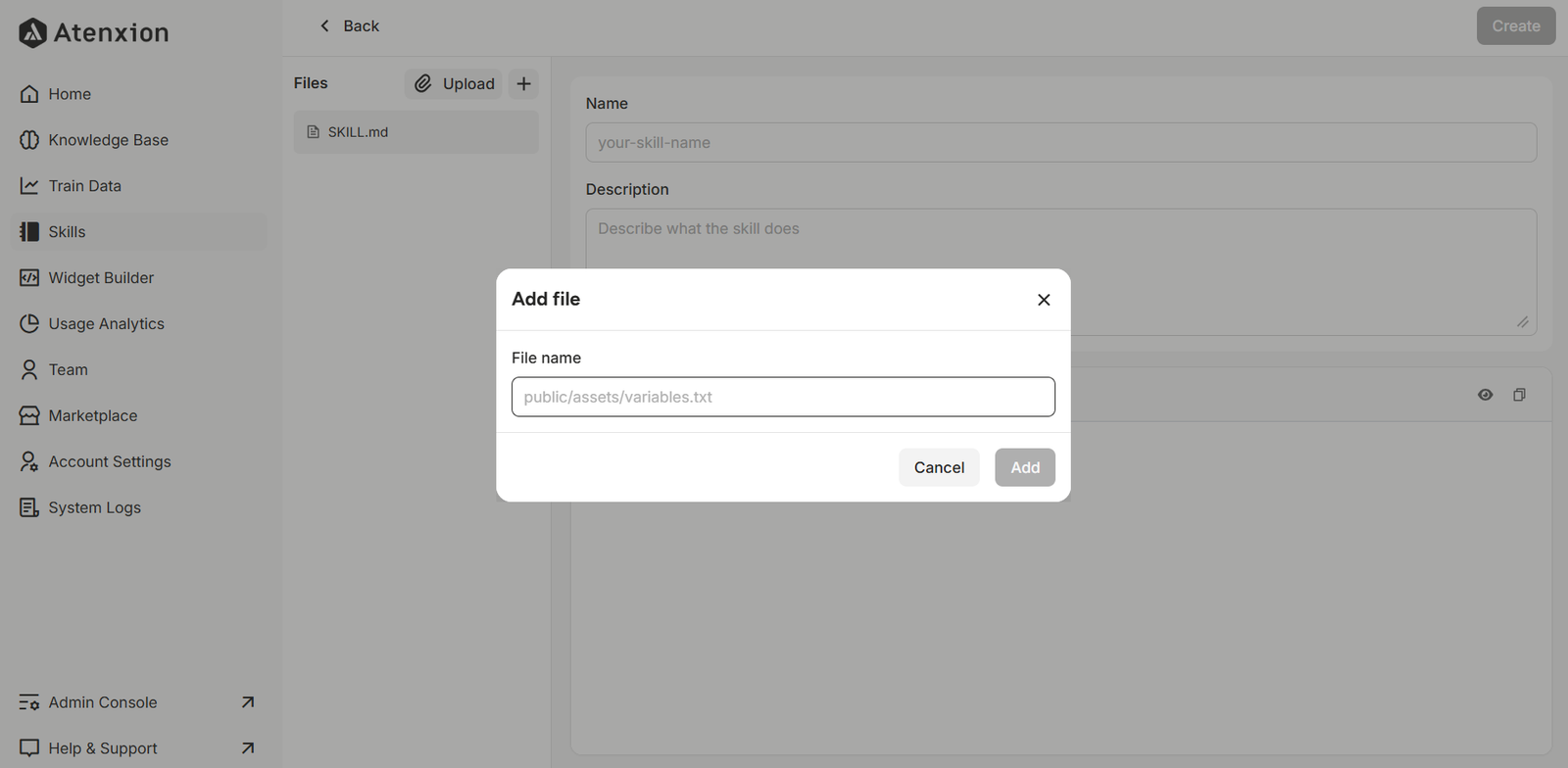Click the Description resize handle
Viewport: 1568px width, 768px height.
coord(1523,322)
